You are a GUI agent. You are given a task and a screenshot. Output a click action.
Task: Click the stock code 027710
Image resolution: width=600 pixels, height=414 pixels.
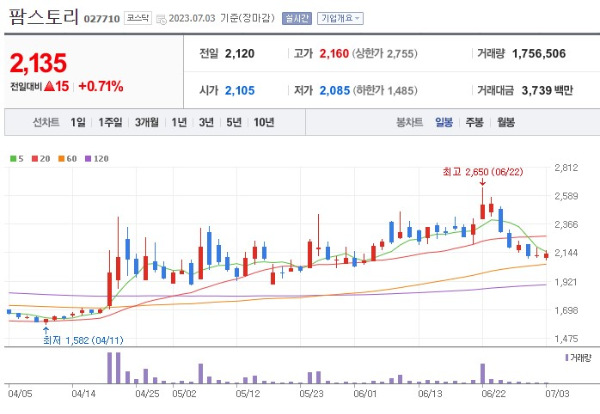click(x=102, y=19)
